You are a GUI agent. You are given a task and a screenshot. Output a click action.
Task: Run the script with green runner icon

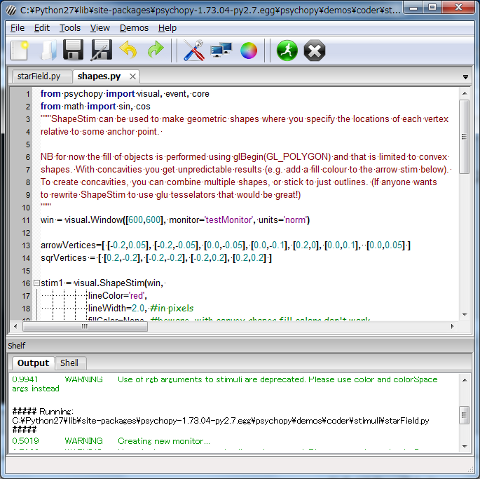tap(287, 51)
